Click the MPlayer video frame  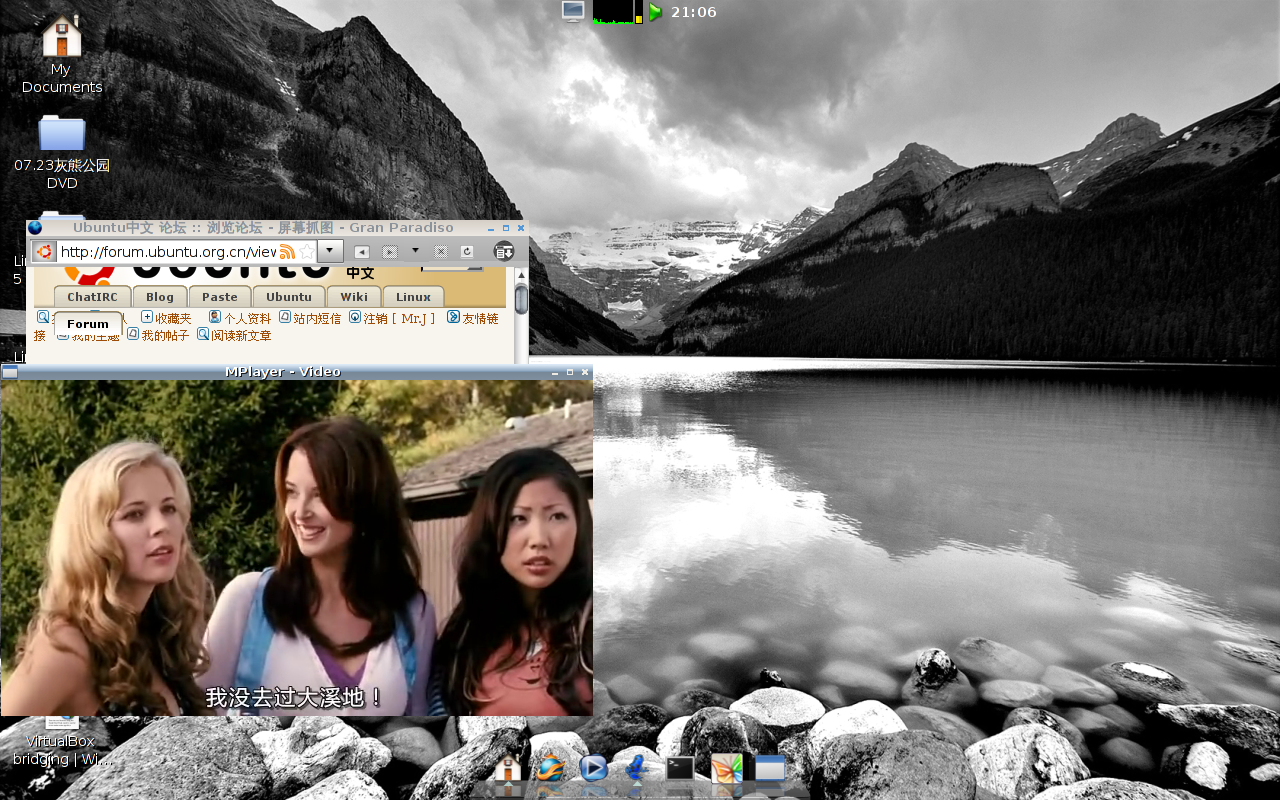(297, 548)
